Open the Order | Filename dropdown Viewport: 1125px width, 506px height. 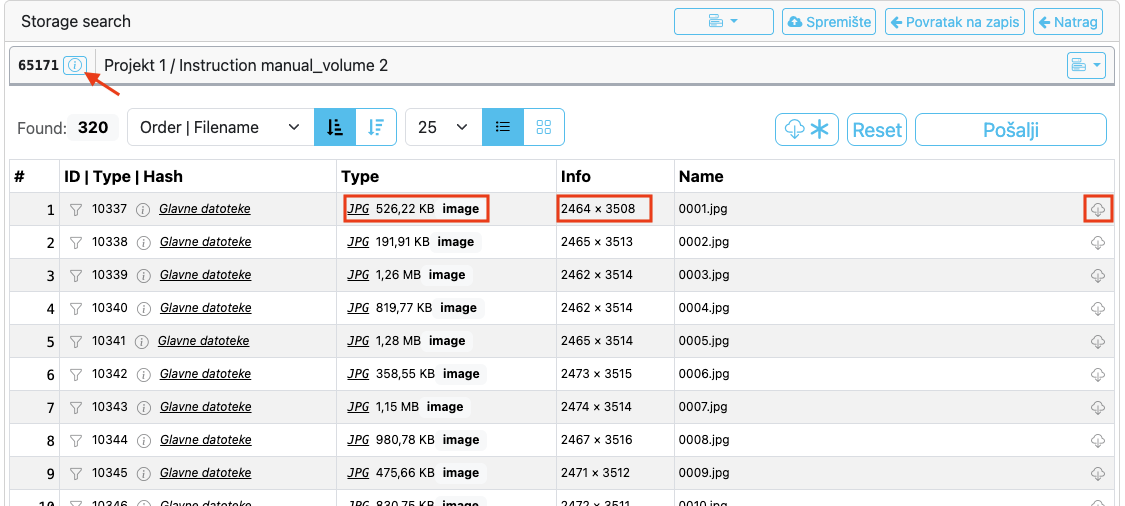click(221, 127)
